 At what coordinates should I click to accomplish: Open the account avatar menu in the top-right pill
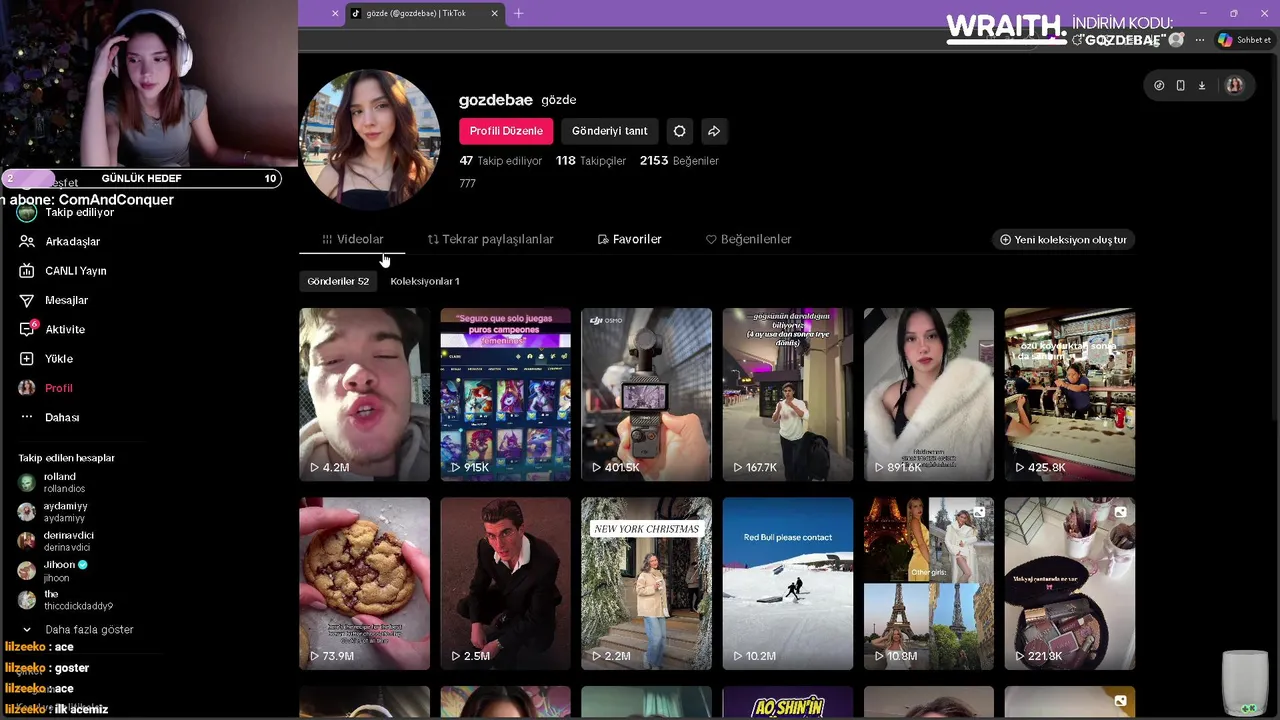pos(1234,86)
